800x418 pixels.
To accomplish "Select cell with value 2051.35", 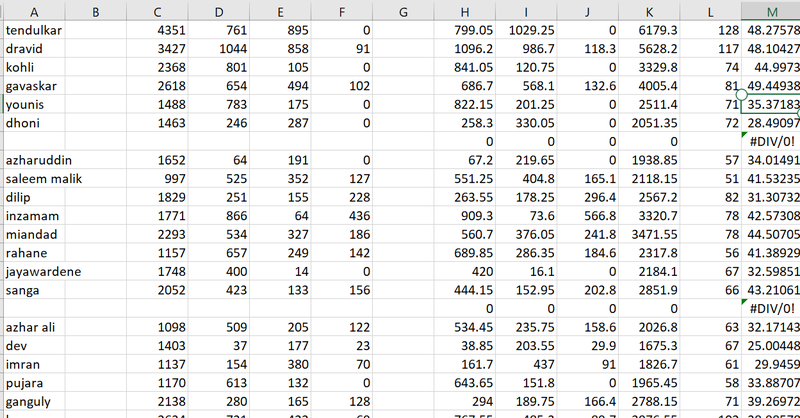I will tap(649, 123).
